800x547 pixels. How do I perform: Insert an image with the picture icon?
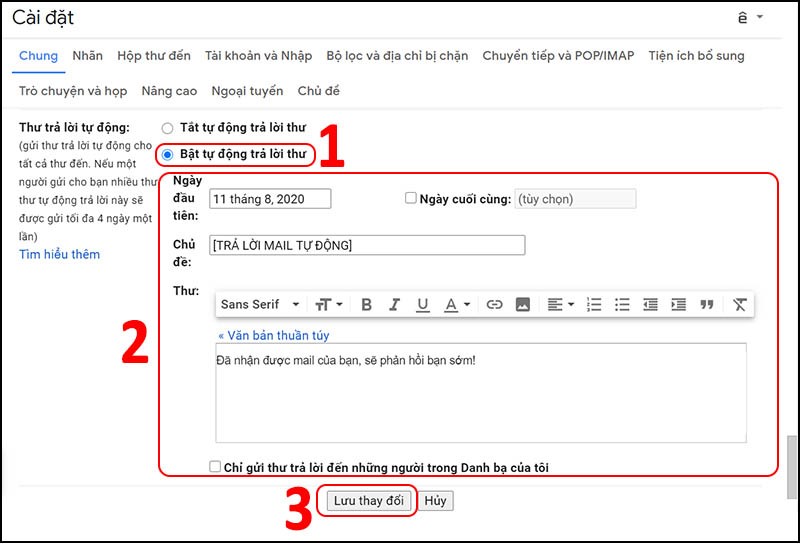[x=522, y=305]
